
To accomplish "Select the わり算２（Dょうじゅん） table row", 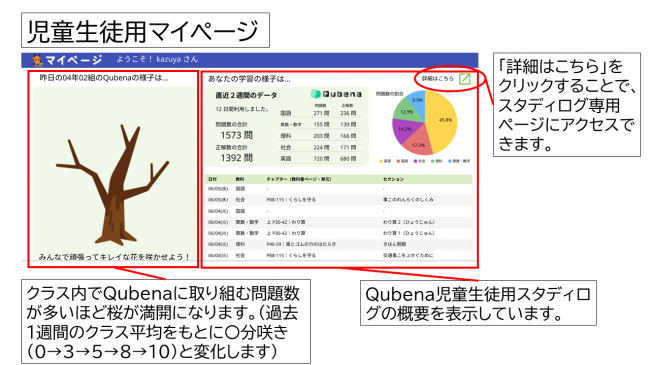I will 339,222.
